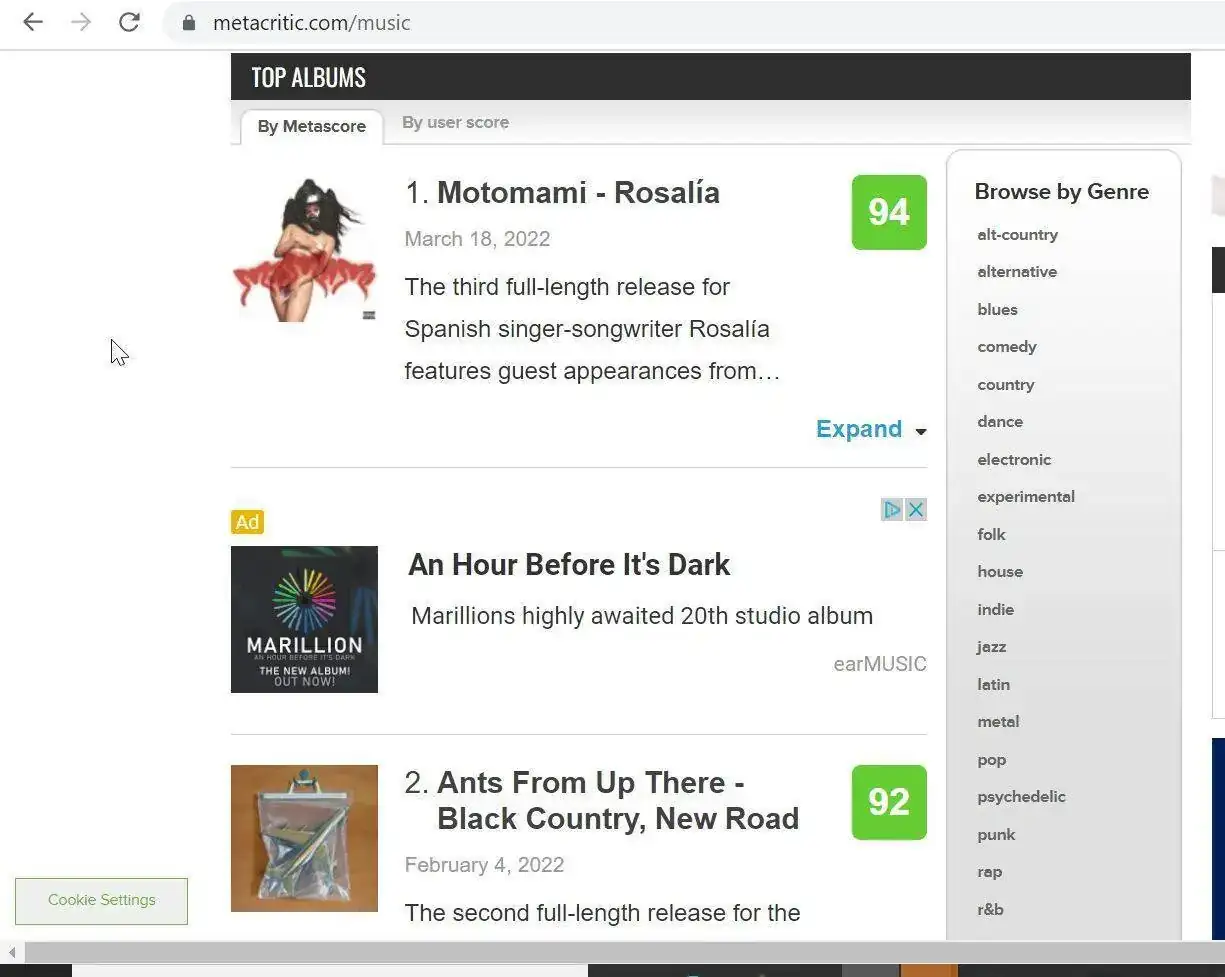Click the browser forward arrow
Viewport: 1225px width, 977px height.
pos(81,22)
